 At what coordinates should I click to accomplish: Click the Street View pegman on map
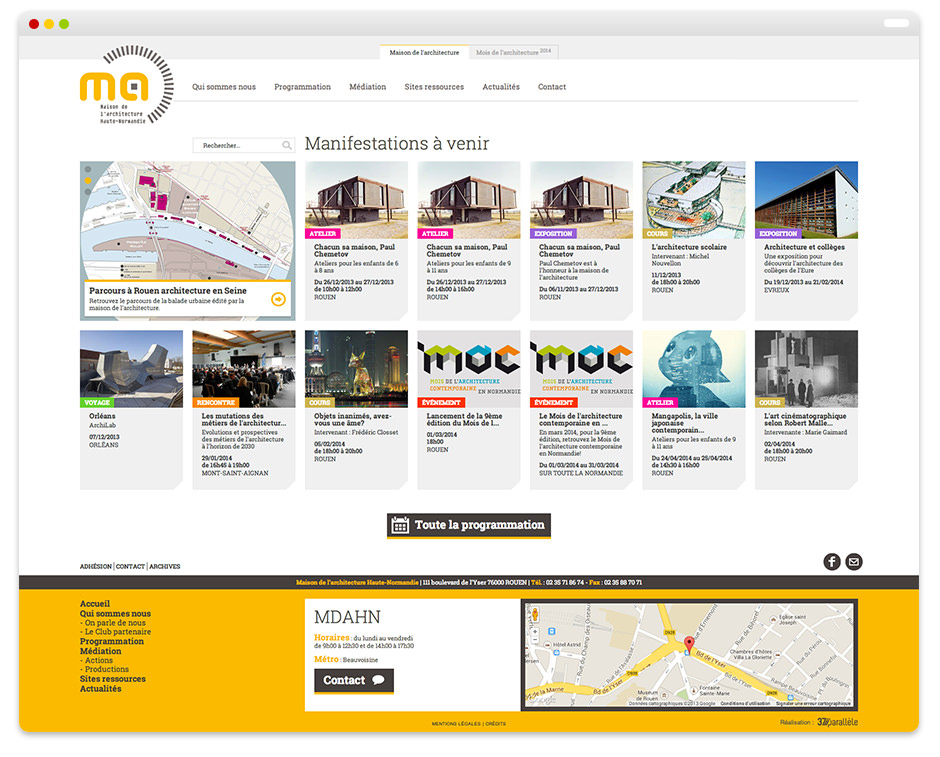535,614
